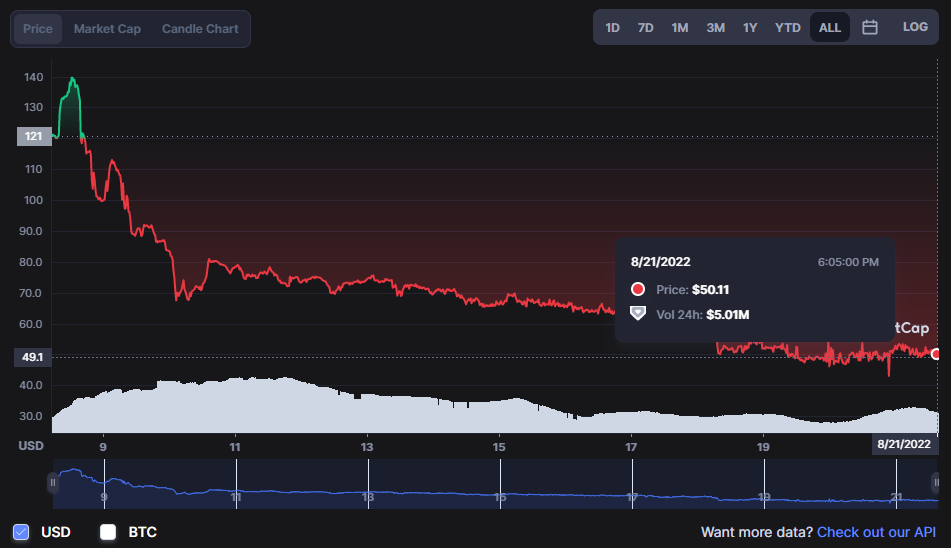Open the Check out our API link

(x=876, y=532)
